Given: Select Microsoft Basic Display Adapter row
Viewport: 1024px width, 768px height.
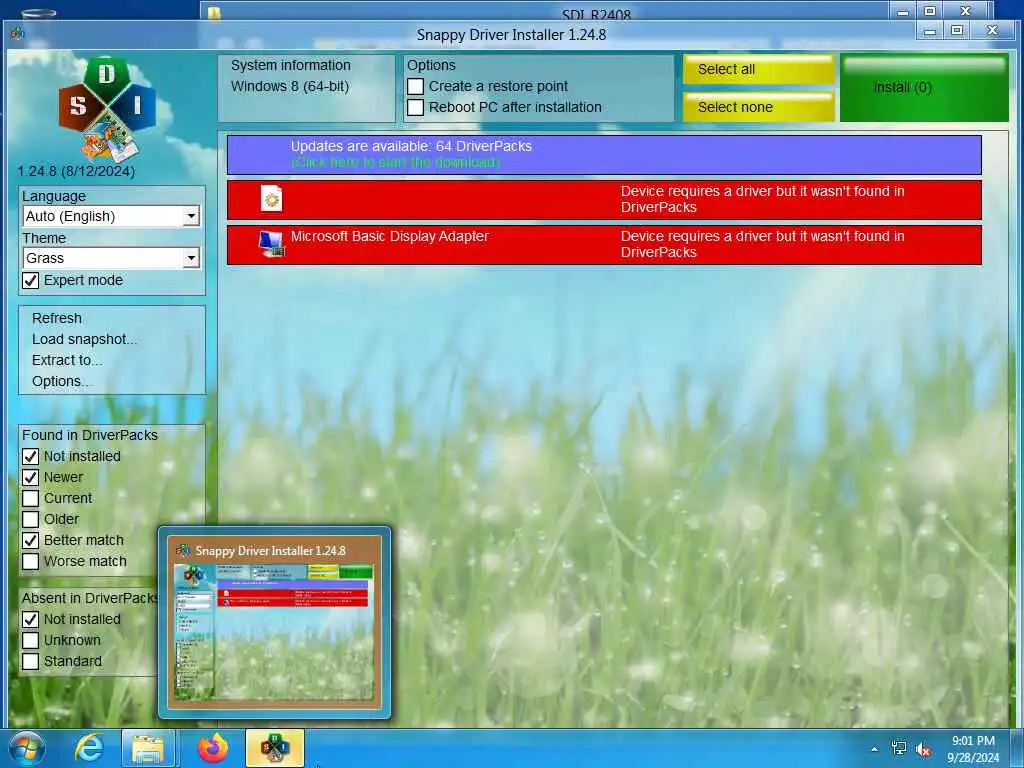Looking at the screenshot, I should coord(604,245).
